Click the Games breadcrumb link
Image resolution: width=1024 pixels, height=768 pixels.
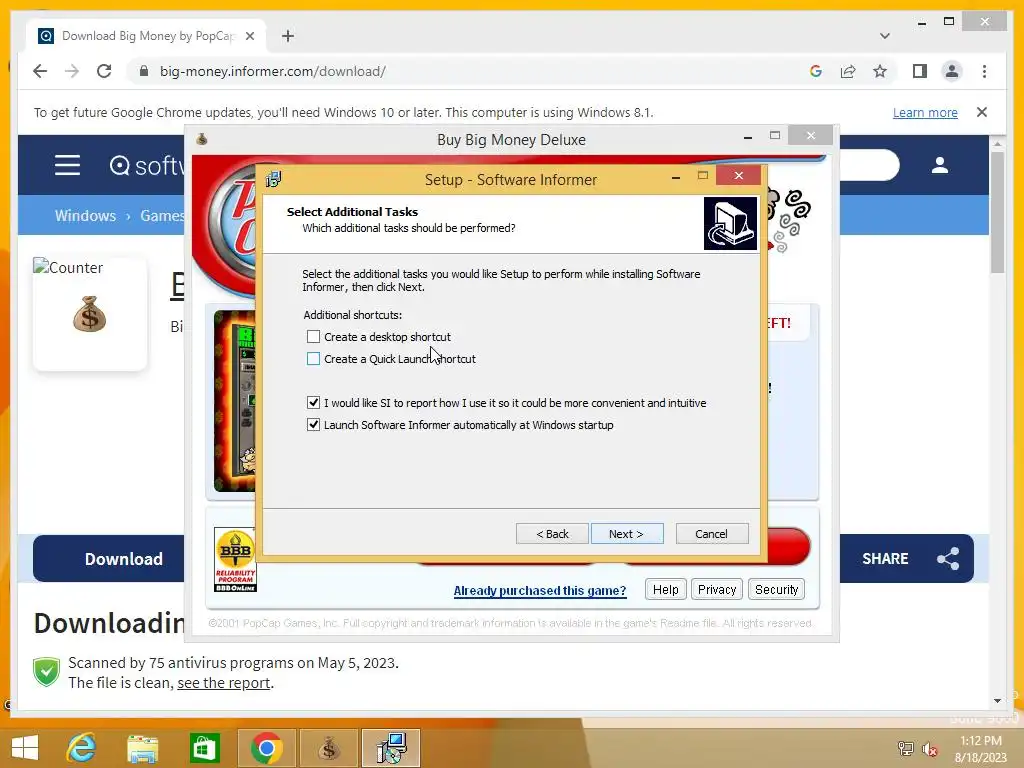pyautogui.click(x=162, y=216)
